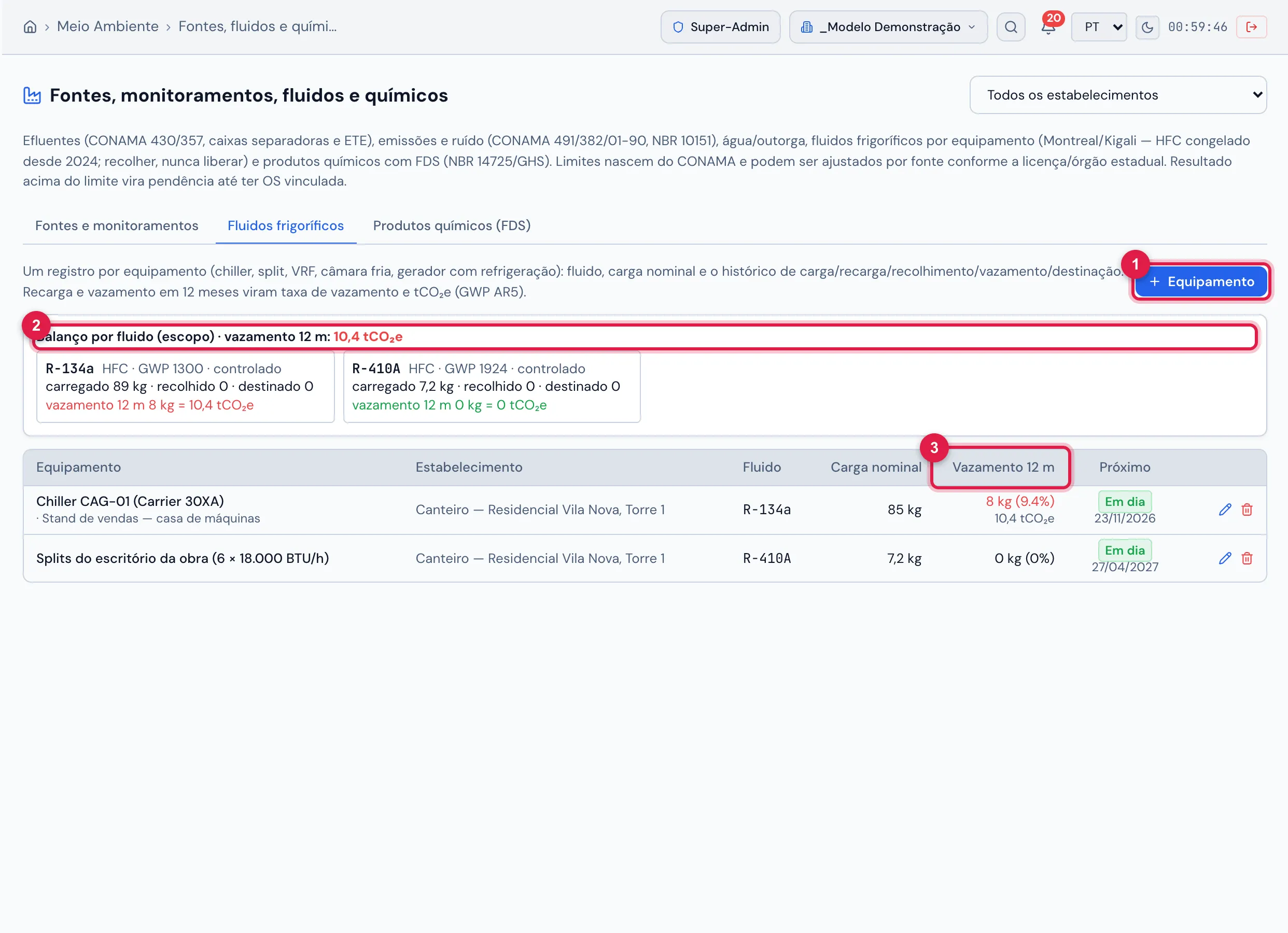Image resolution: width=1288 pixels, height=933 pixels.
Task: Open the Super-Admin role button
Action: [720, 26]
